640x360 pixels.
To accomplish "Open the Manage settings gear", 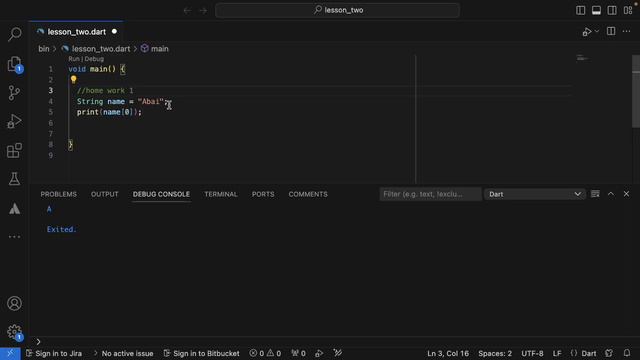I will click(14, 331).
